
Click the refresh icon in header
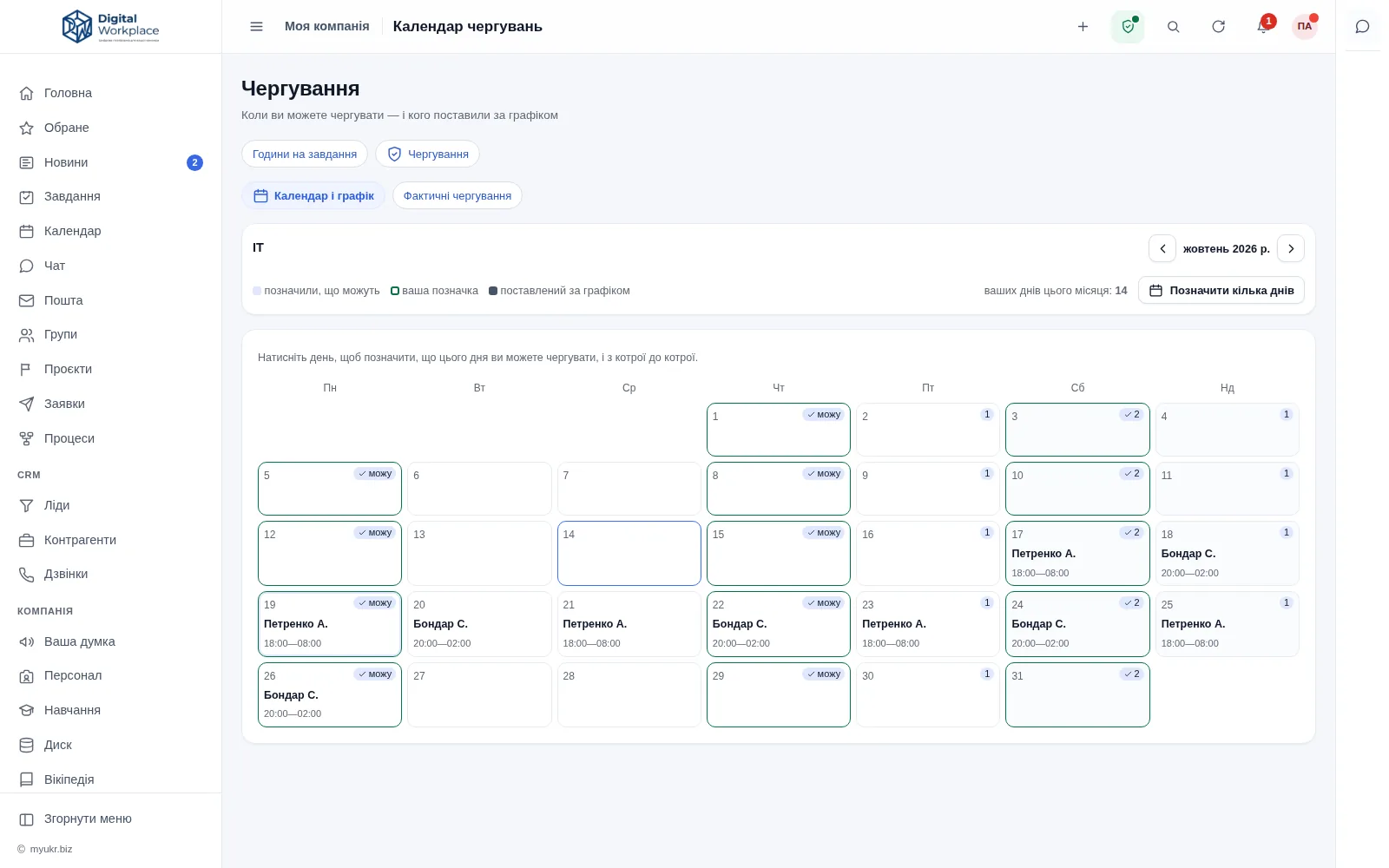point(1218,27)
